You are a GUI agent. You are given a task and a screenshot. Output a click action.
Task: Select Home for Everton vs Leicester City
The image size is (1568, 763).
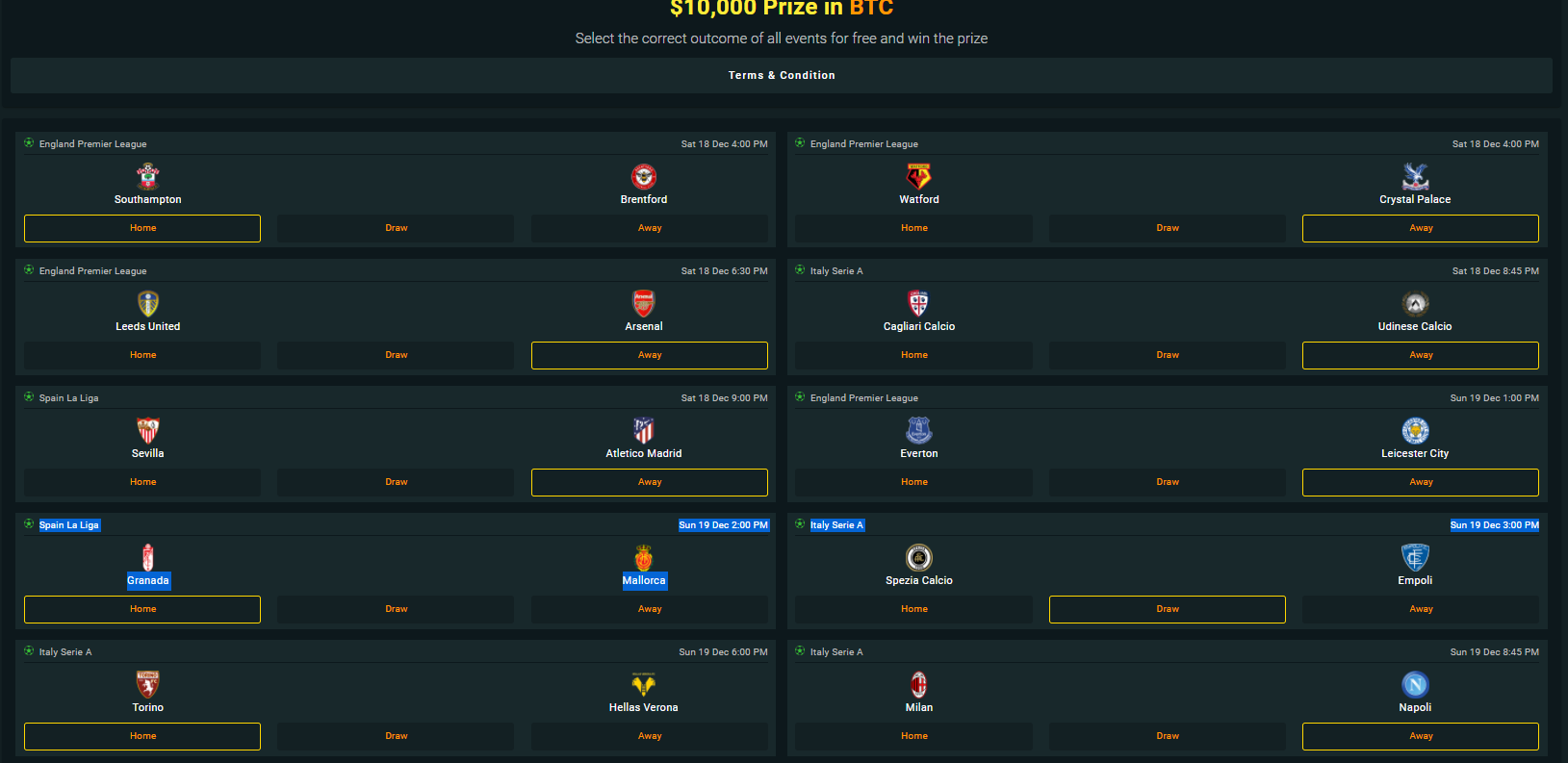click(913, 482)
